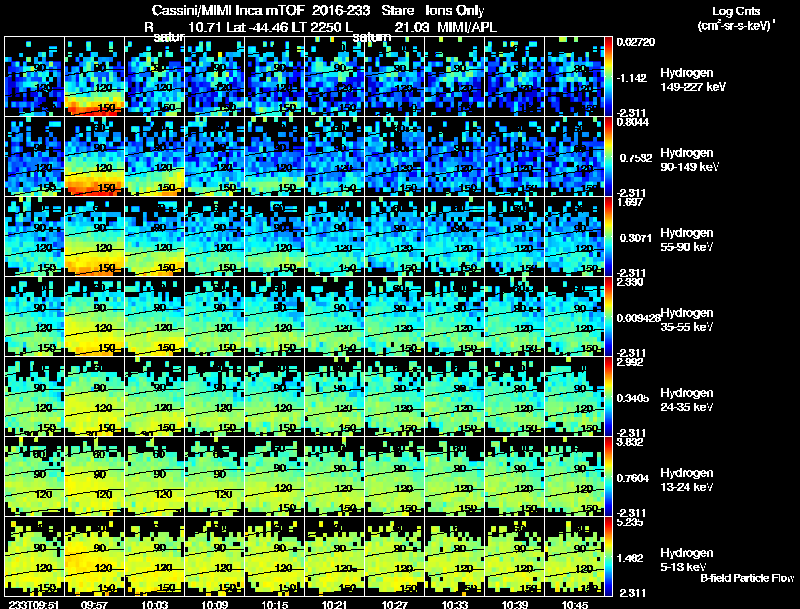
Task: Click the '09:57' time label
Action: click(x=94, y=604)
